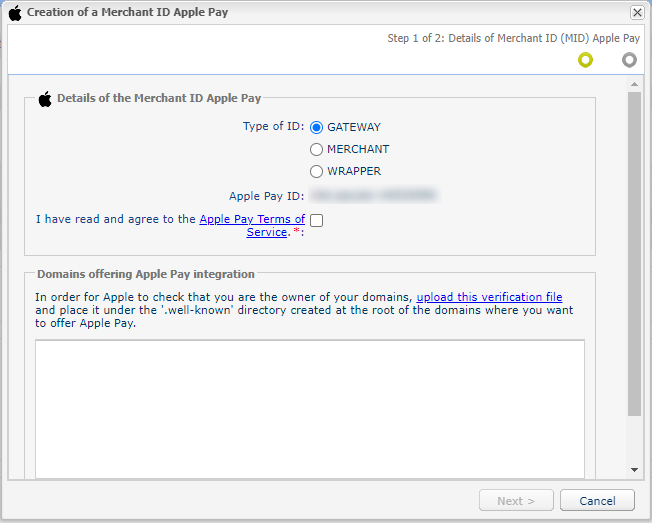Click the step 2 gray progress indicator

coord(629,60)
